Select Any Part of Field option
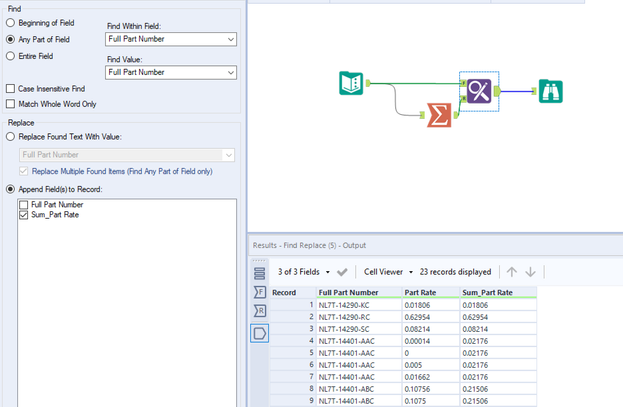This screenshot has width=623, height=407. (11, 39)
